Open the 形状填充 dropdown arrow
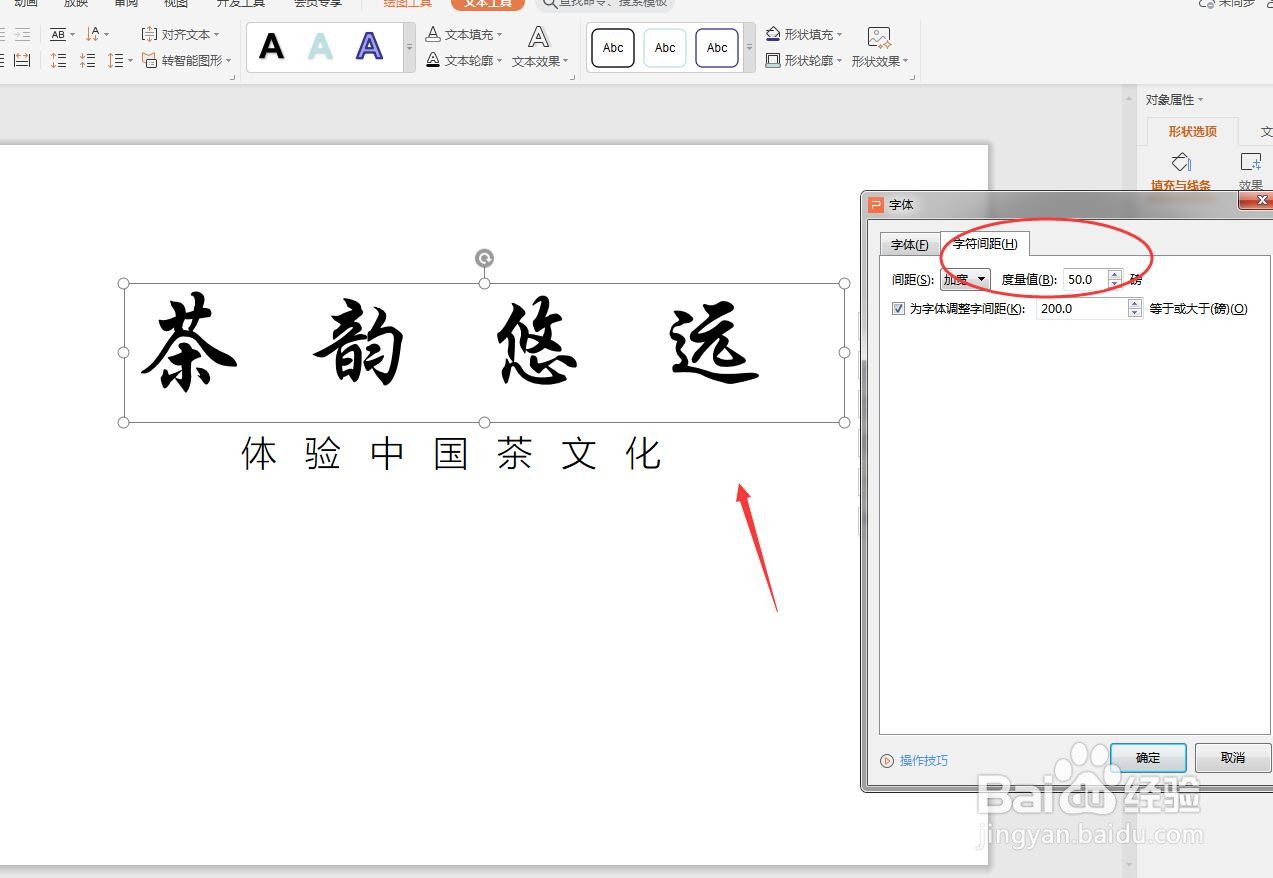This screenshot has height=878, width=1273. point(840,35)
